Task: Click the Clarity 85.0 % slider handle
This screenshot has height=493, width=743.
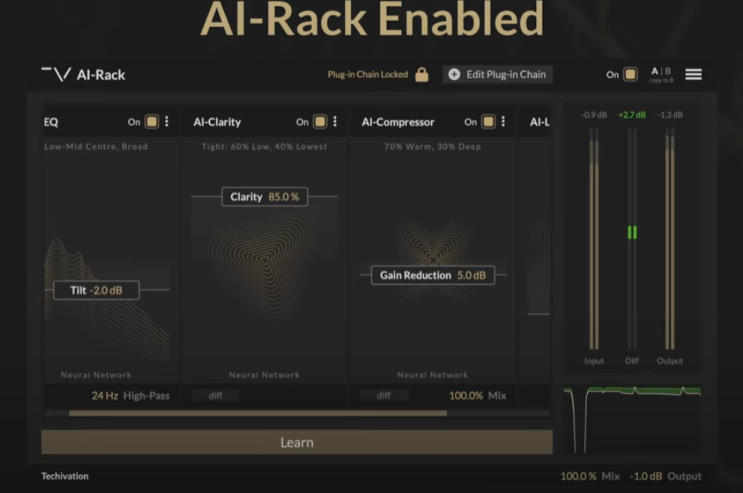Action: coord(264,197)
